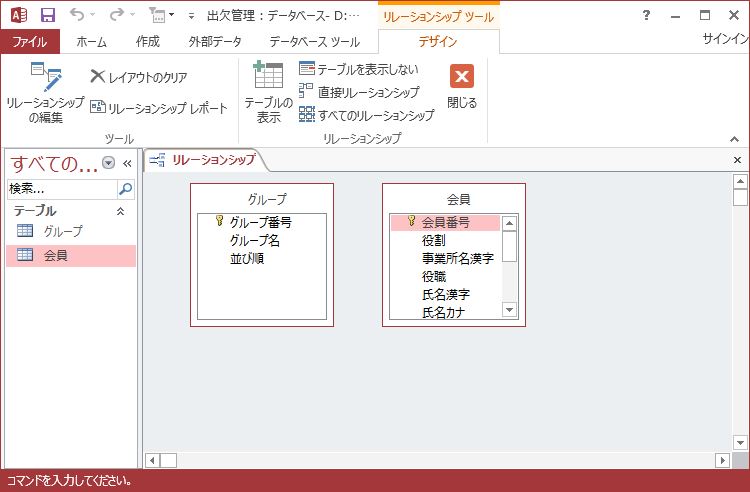The height and width of the screenshot is (492, 750).
Task: Click the horizontal scrollbar thumb
Action: [168, 460]
